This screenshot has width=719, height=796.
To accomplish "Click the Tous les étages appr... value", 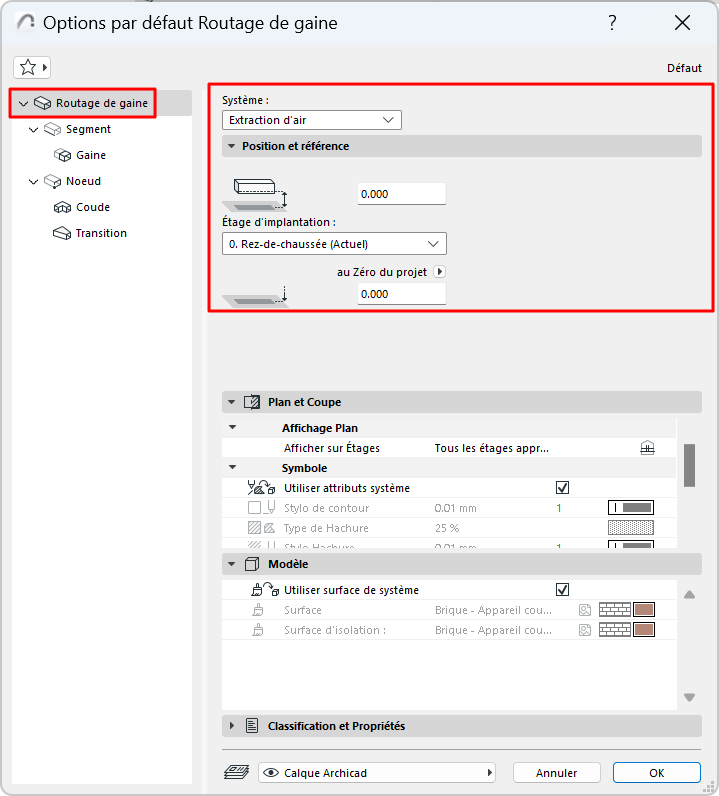I will pos(492,448).
